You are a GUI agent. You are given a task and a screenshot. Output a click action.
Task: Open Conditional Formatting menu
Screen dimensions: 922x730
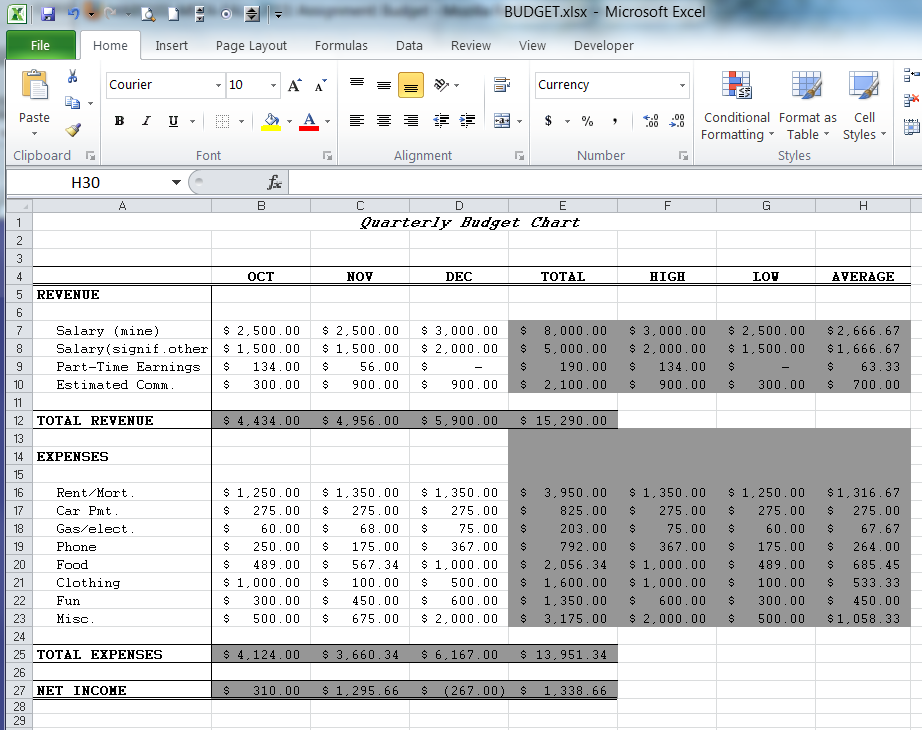pyautogui.click(x=737, y=105)
